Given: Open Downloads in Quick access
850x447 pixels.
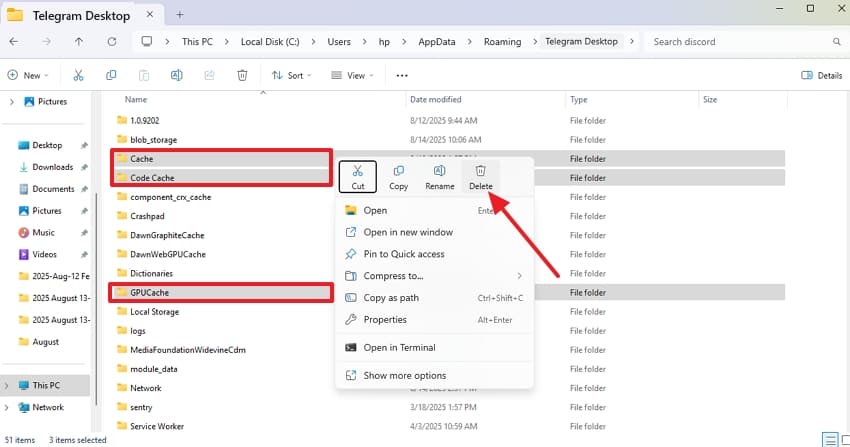Looking at the screenshot, I should [x=53, y=167].
